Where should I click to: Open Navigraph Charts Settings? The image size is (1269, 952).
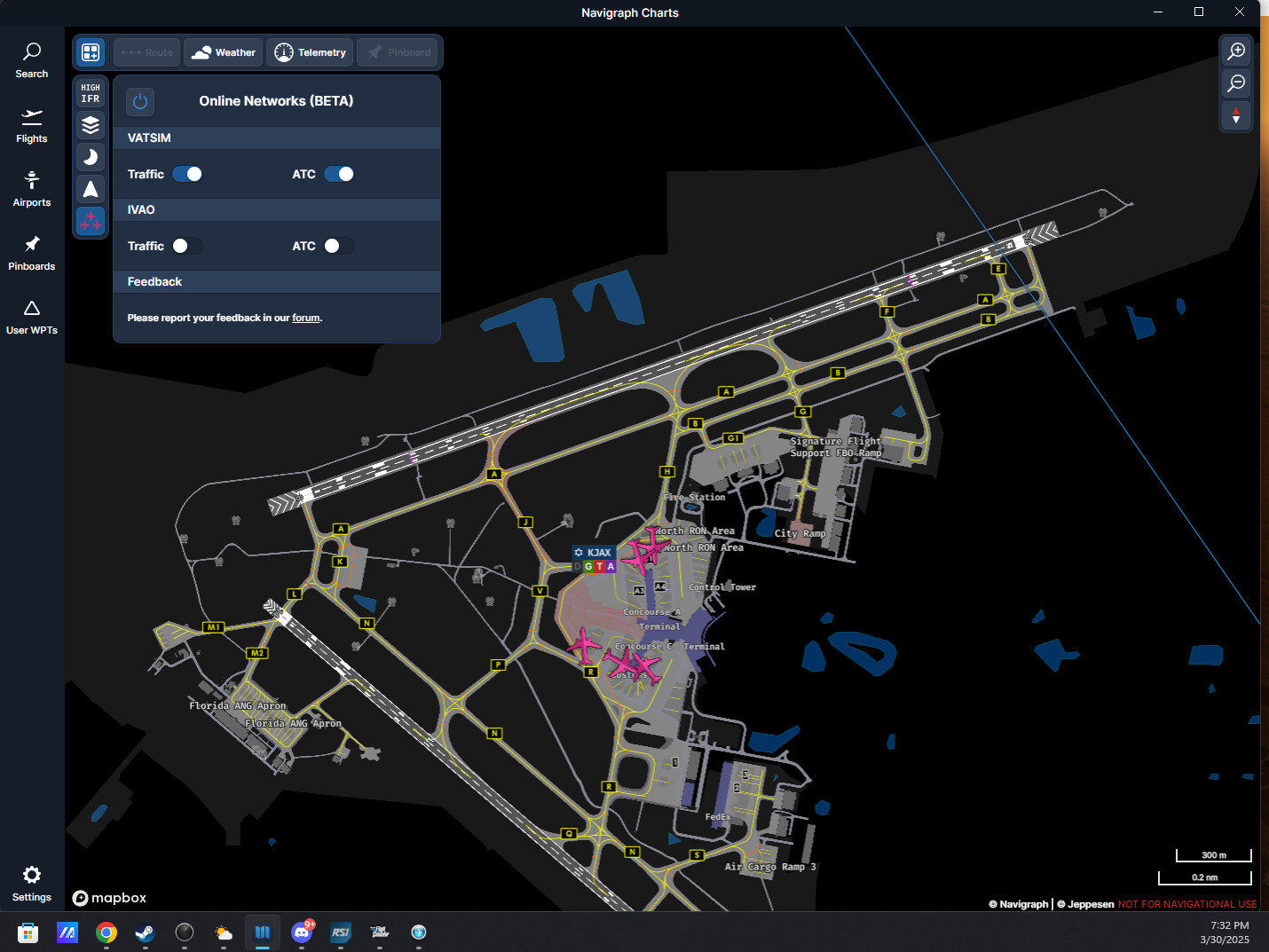click(x=32, y=884)
